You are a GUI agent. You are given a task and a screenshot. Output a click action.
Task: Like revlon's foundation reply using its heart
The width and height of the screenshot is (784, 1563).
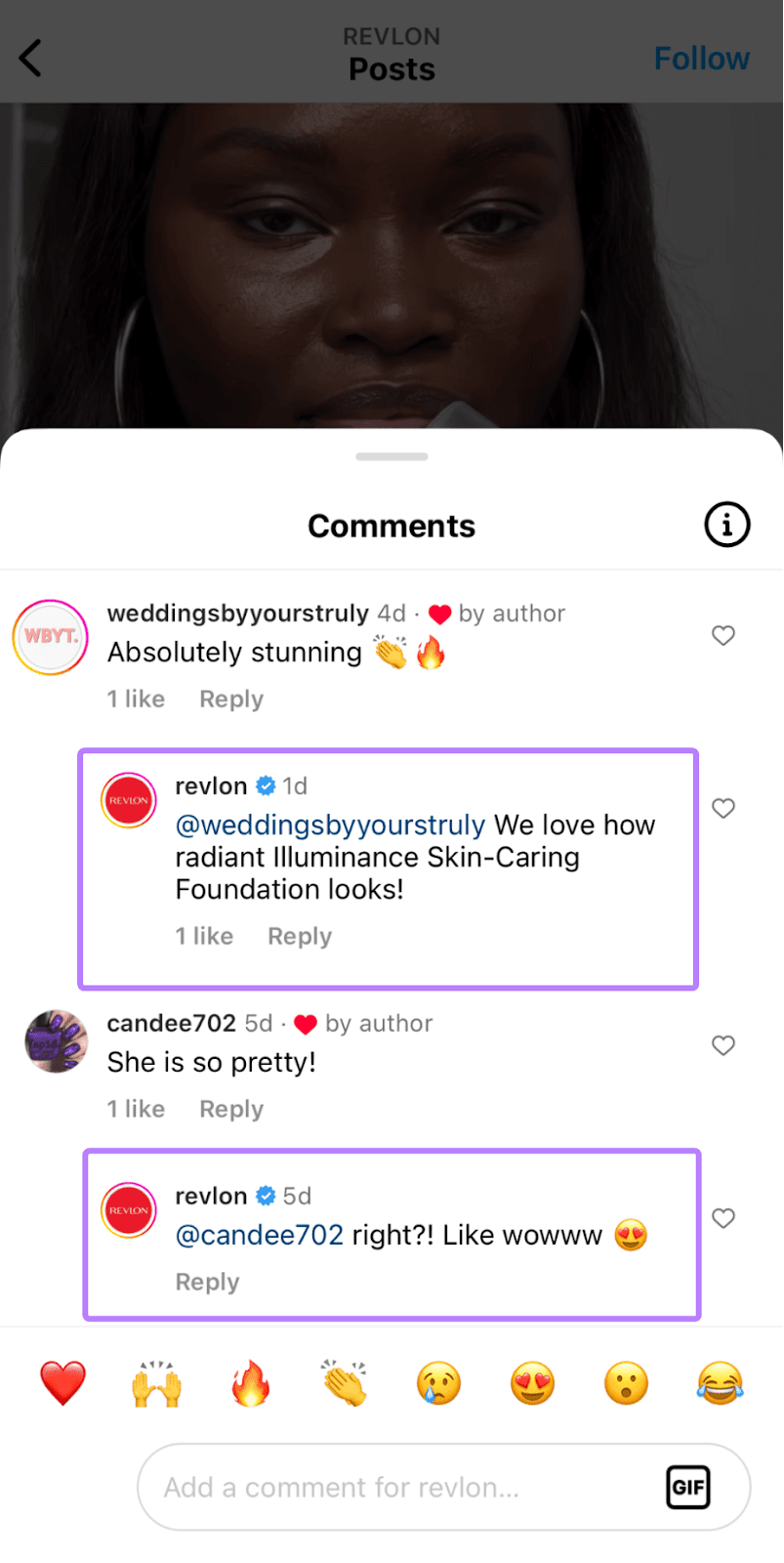tap(723, 808)
